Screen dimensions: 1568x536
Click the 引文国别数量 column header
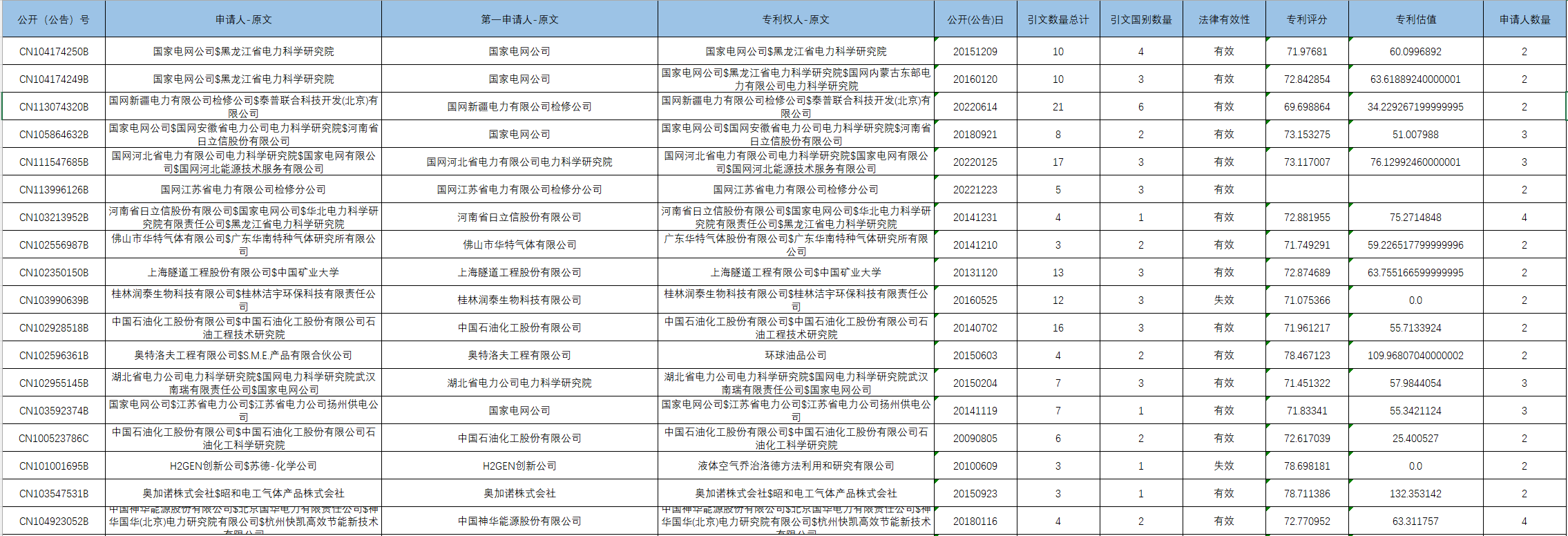1141,19
